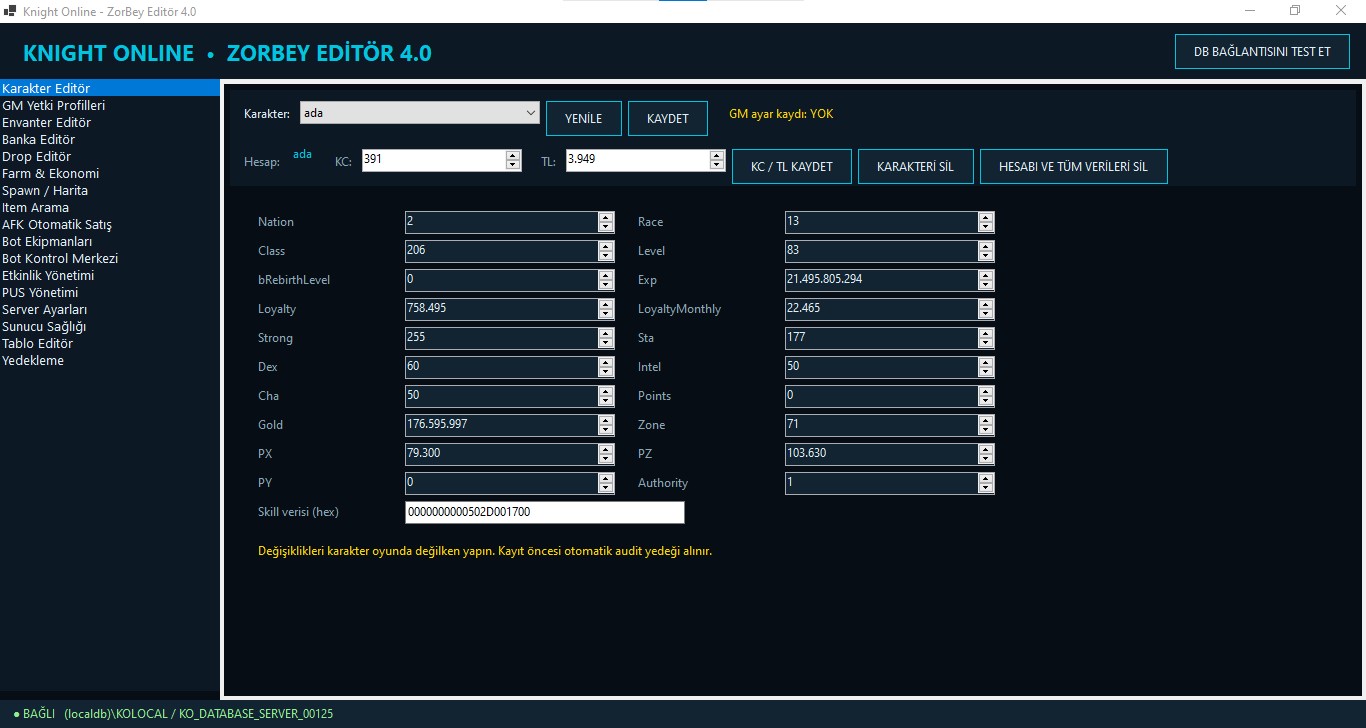Click the bRebirthLevel spinner arrows
The image size is (1366, 728).
pos(606,280)
